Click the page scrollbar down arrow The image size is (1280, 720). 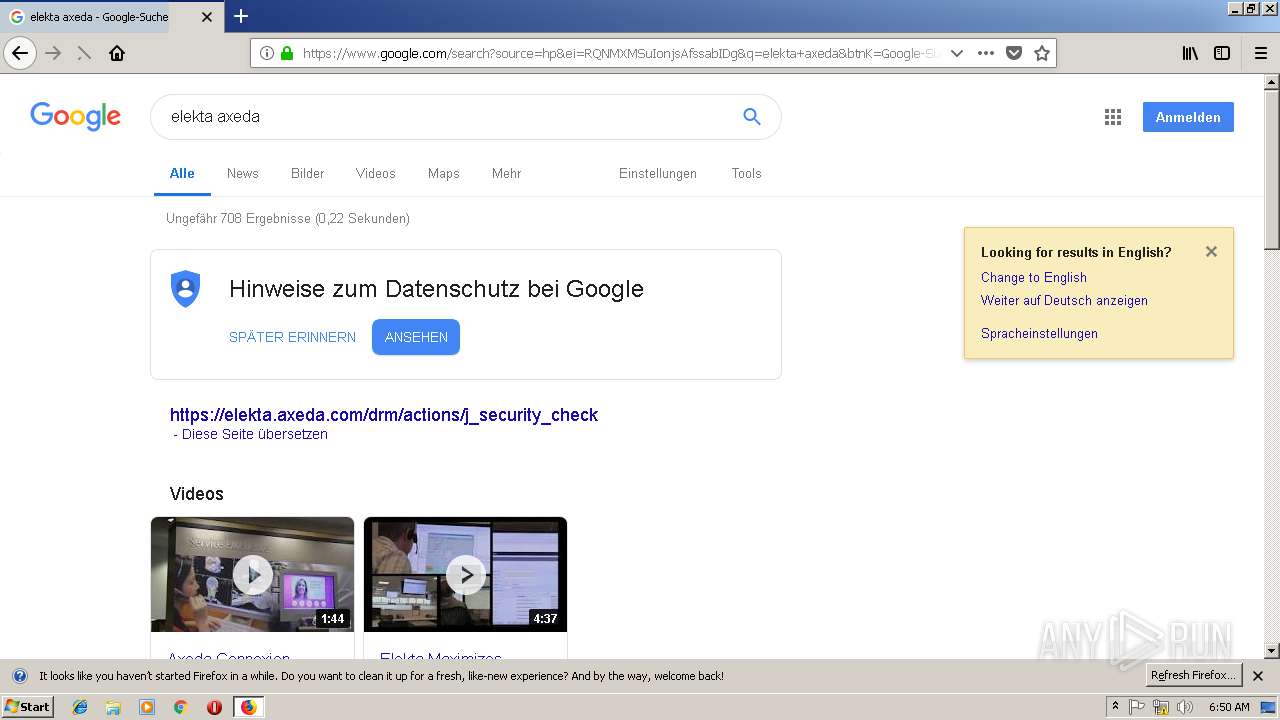point(1272,651)
